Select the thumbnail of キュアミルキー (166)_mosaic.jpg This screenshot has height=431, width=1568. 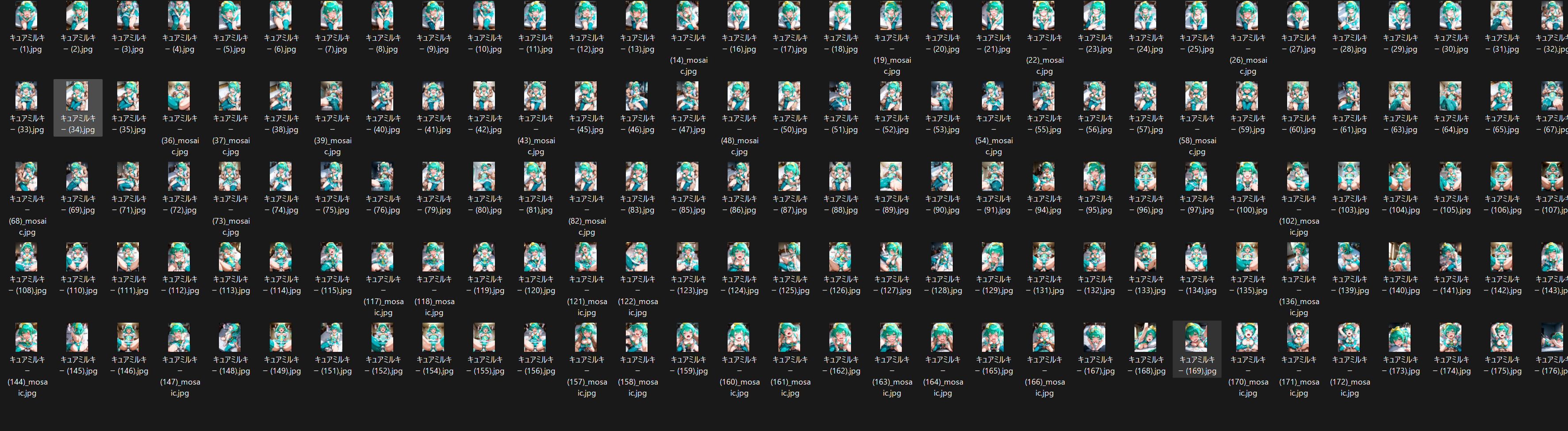coord(1044,337)
